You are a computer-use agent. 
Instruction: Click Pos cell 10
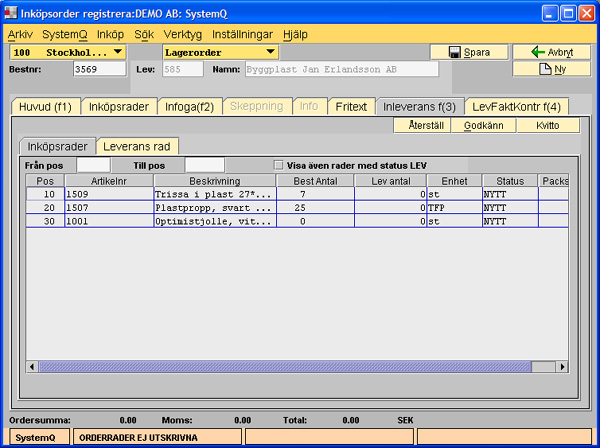[x=46, y=194]
